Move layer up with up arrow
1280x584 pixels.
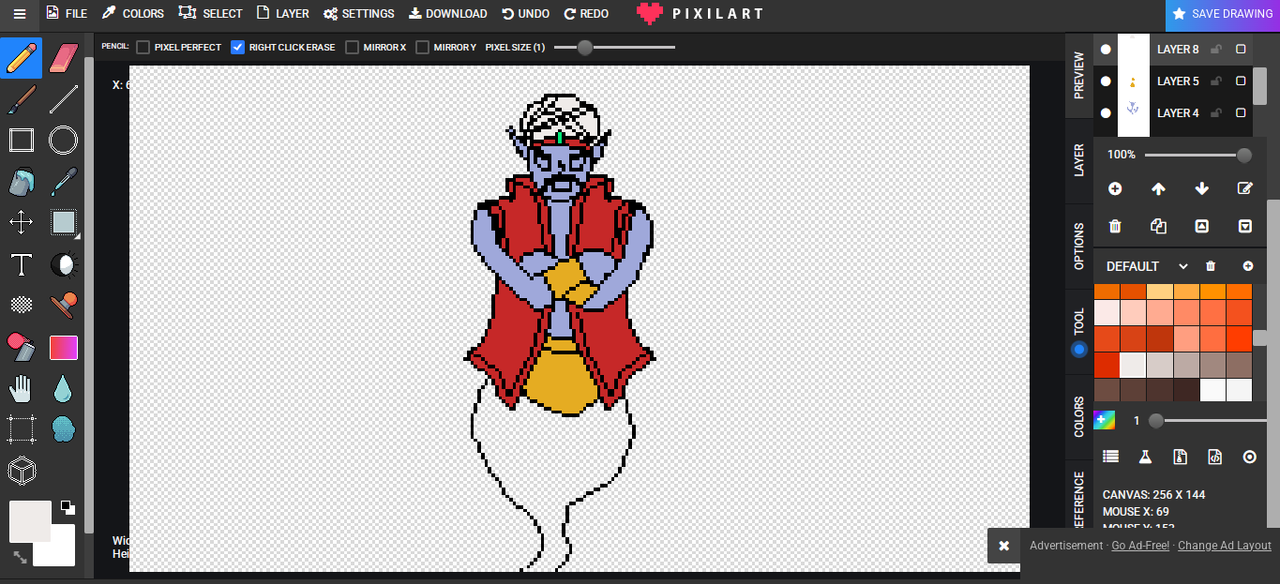click(1158, 189)
